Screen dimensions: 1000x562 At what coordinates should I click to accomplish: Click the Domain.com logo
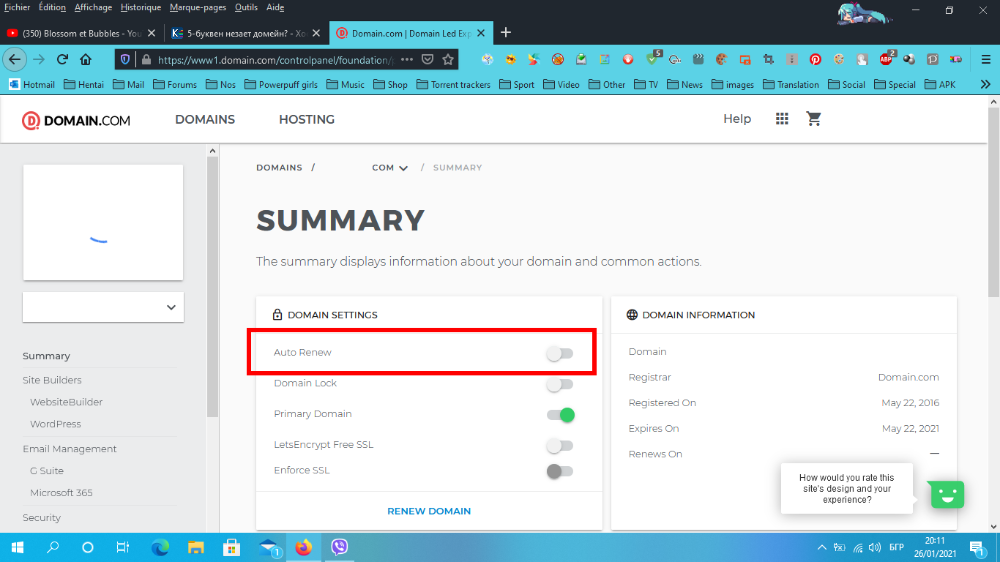[x=76, y=121]
